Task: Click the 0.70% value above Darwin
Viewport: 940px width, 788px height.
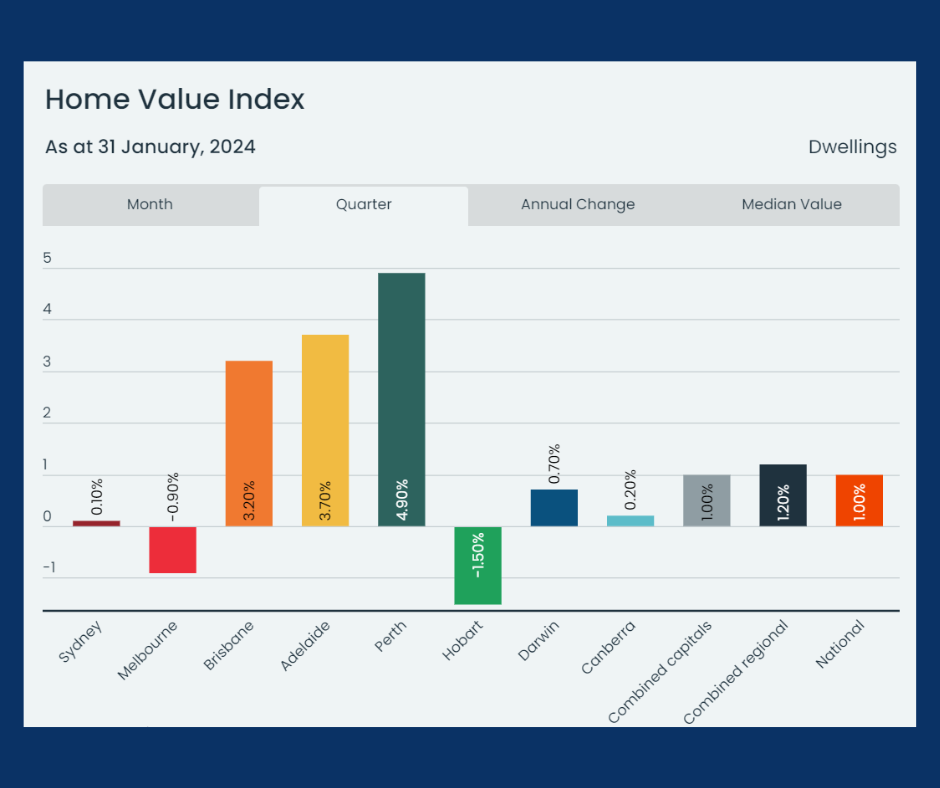Action: [x=554, y=464]
